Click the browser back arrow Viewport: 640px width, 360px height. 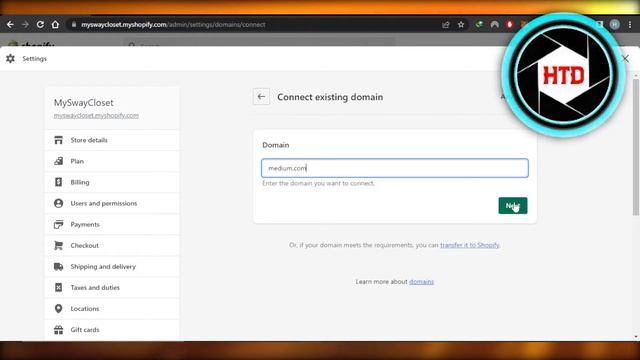tap(10, 24)
